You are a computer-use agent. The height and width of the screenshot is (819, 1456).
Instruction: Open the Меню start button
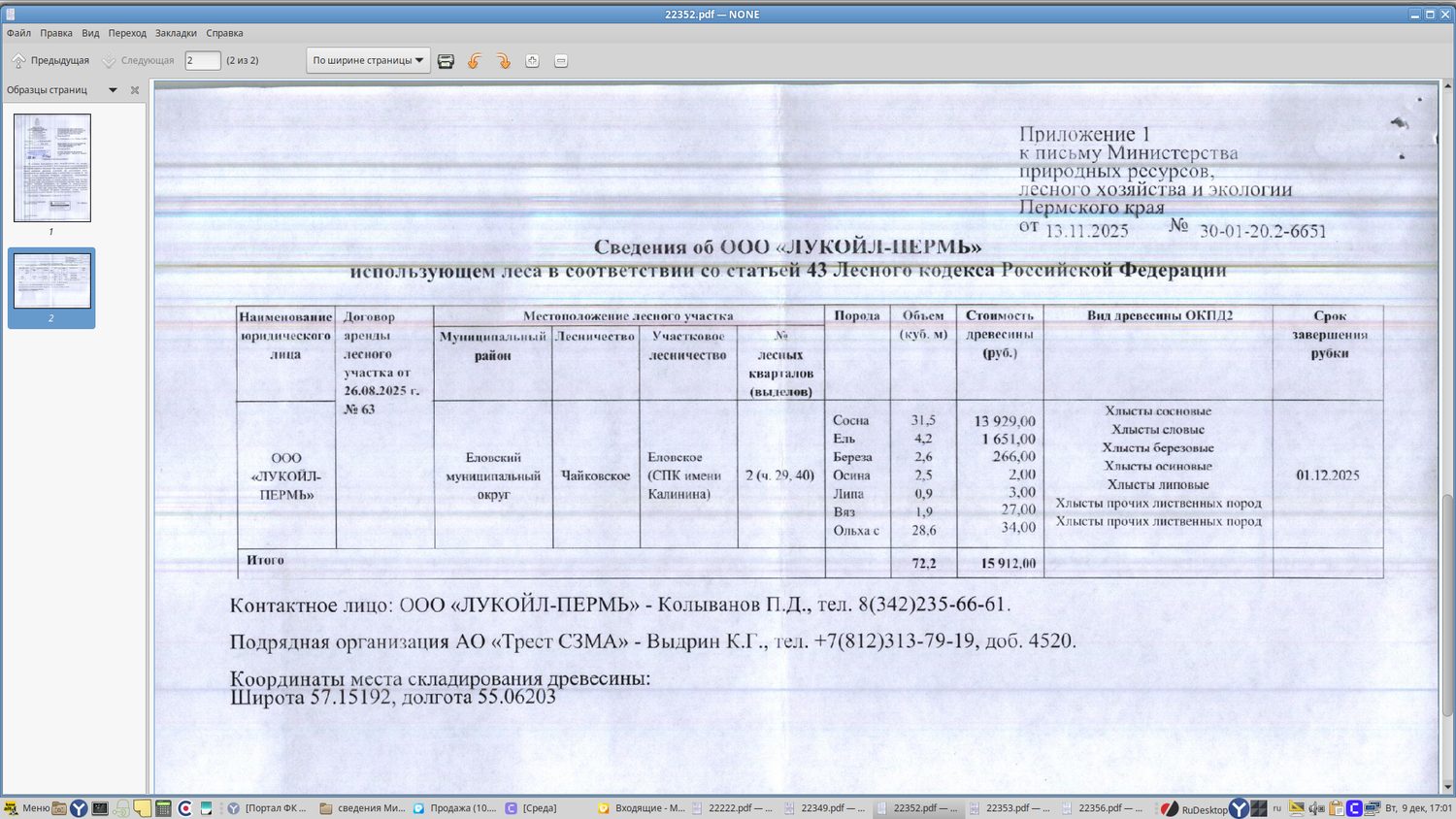point(27,808)
